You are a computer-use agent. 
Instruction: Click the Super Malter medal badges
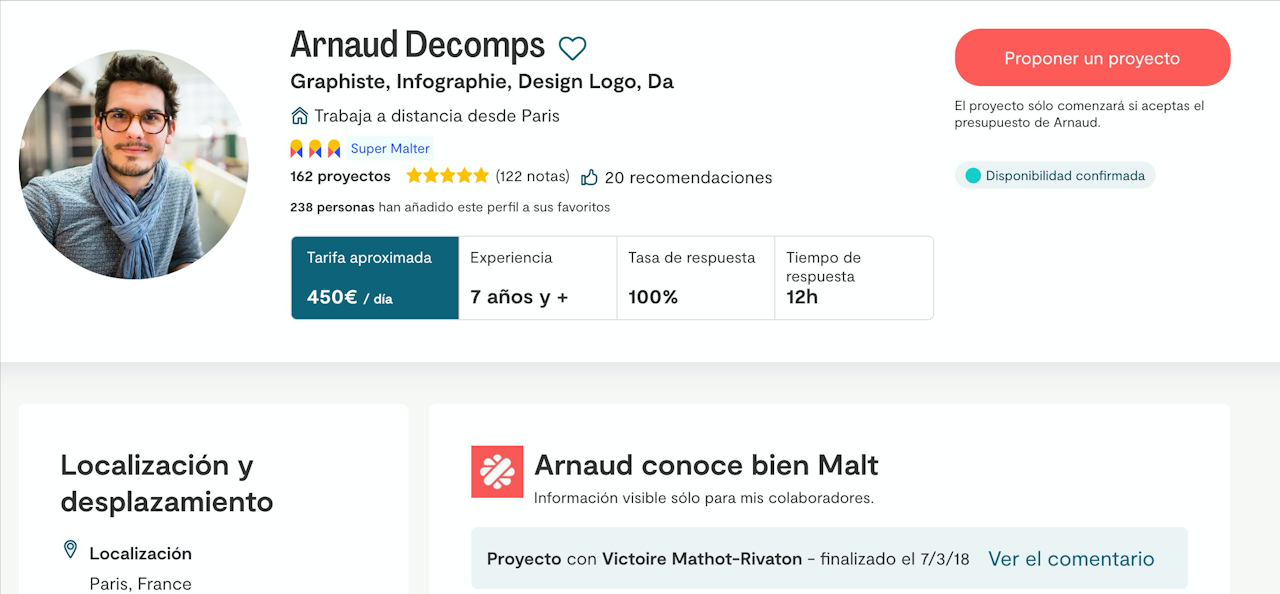pos(316,149)
